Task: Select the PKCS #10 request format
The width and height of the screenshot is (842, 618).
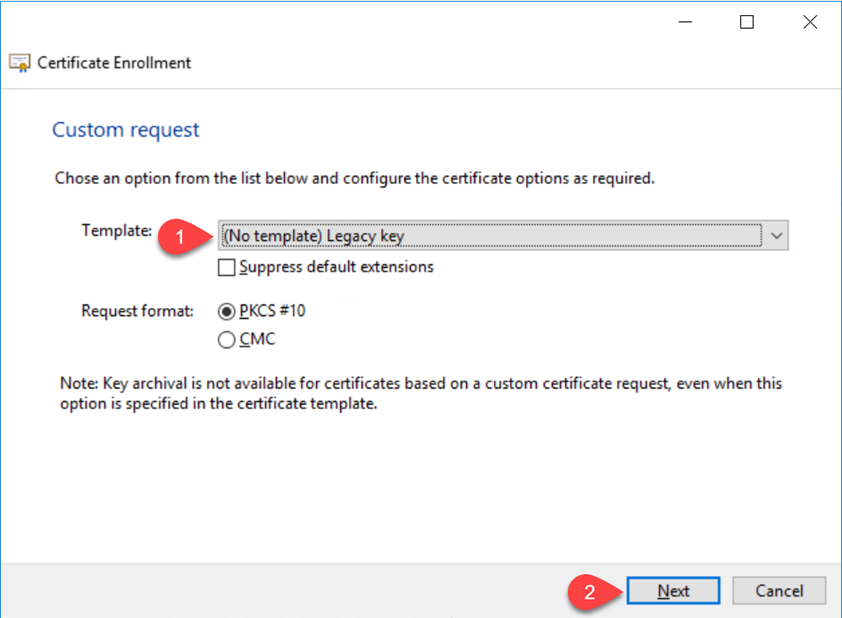Action: point(226,311)
